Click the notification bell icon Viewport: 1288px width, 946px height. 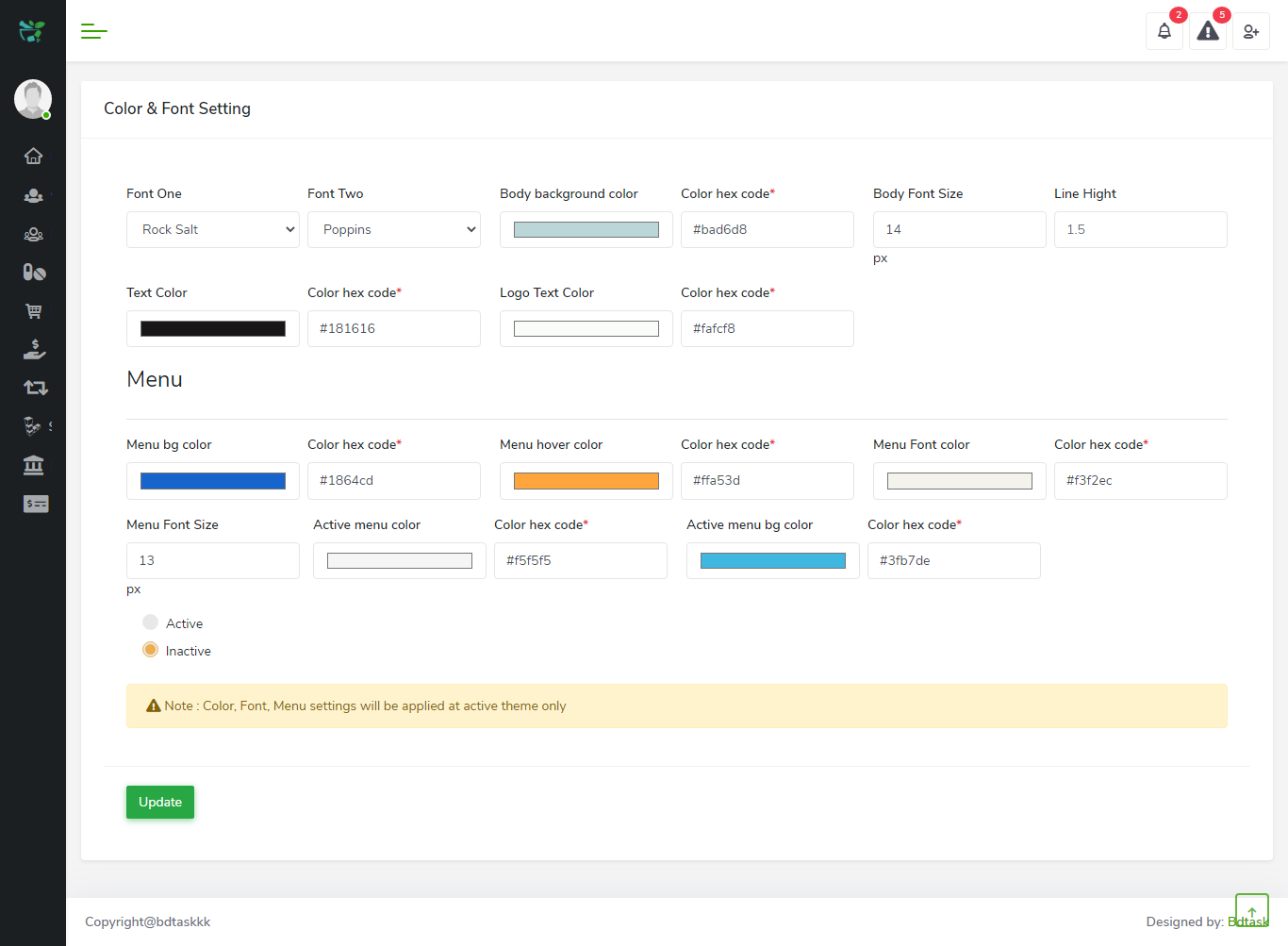(1164, 31)
